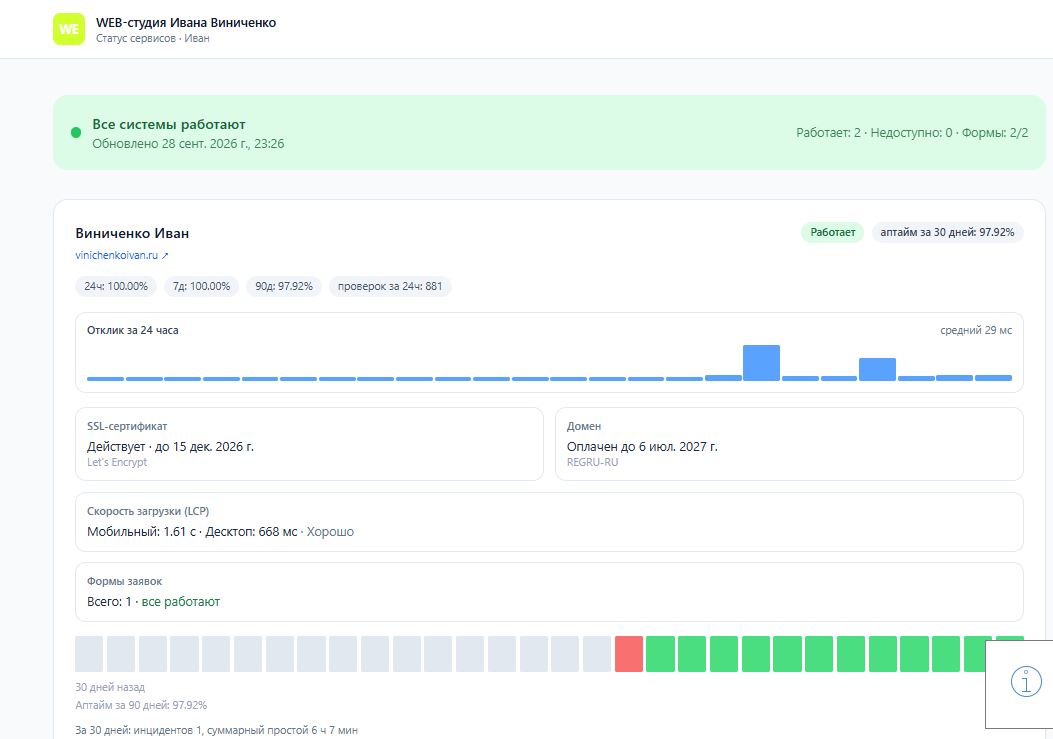Open the info icon button
Image resolution: width=1053 pixels, height=739 pixels.
pyautogui.click(x=1025, y=682)
